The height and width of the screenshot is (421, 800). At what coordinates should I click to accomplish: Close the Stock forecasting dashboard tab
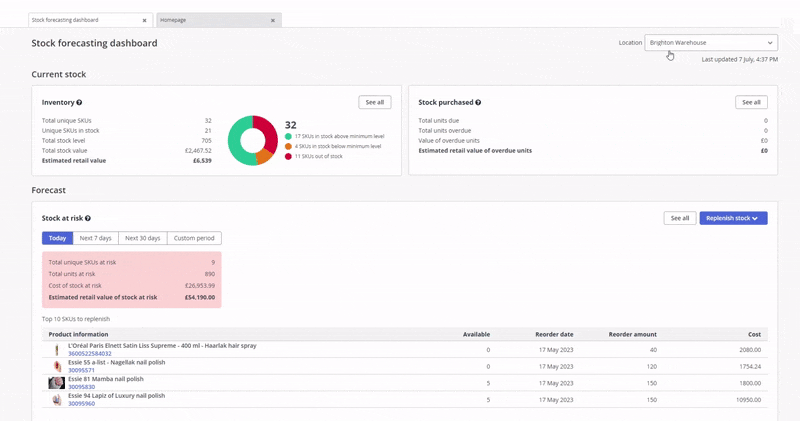[144, 20]
